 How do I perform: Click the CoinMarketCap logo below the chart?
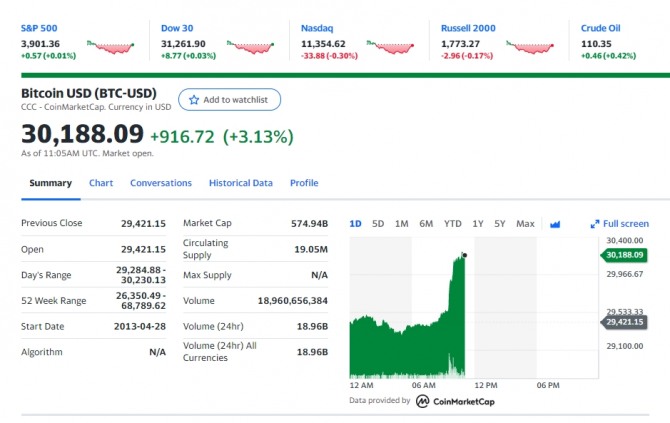(x=455, y=401)
